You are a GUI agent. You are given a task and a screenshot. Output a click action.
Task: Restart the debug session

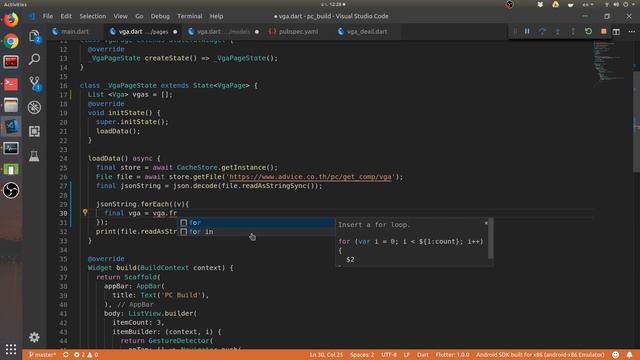[x=588, y=31]
